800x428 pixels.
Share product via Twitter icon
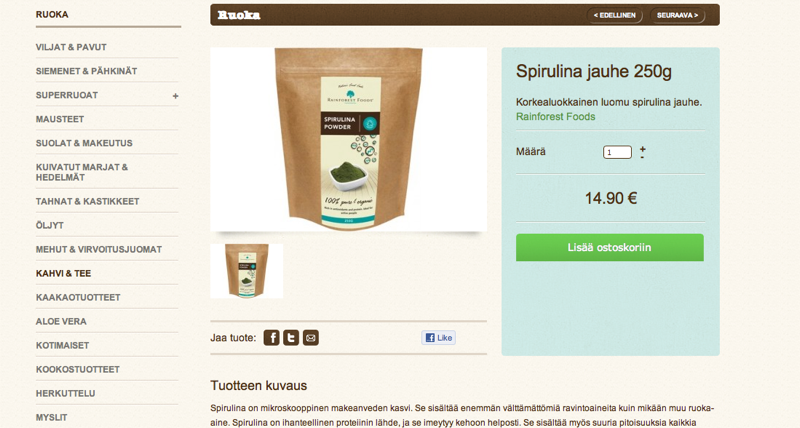click(291, 338)
